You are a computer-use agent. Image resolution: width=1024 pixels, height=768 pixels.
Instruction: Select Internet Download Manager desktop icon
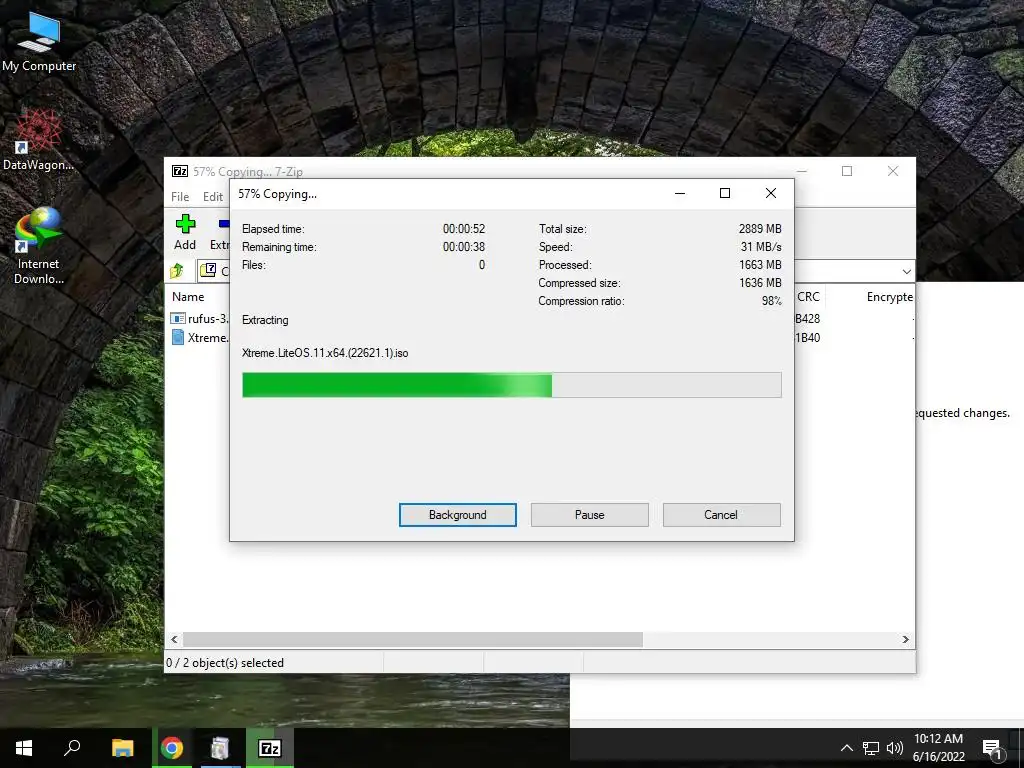pos(39,246)
